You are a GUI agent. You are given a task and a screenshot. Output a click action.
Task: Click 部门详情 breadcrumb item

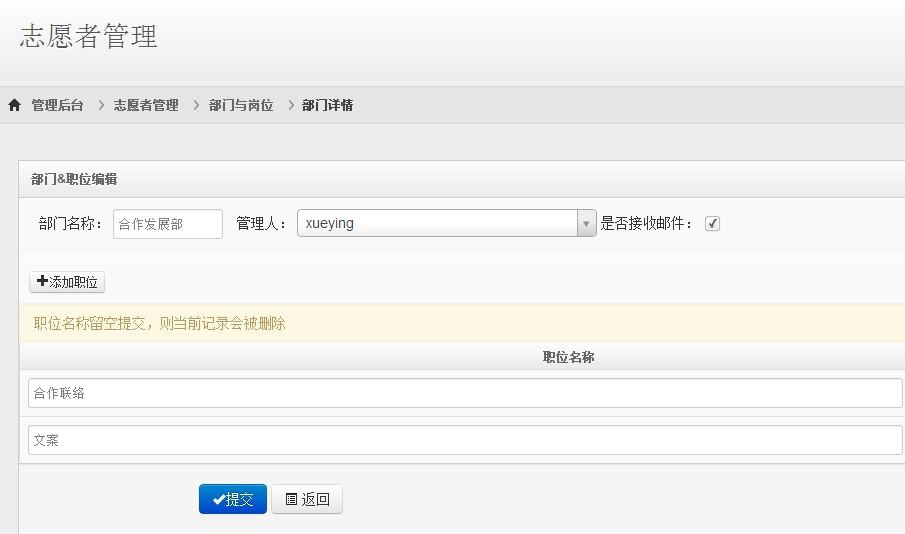327,105
